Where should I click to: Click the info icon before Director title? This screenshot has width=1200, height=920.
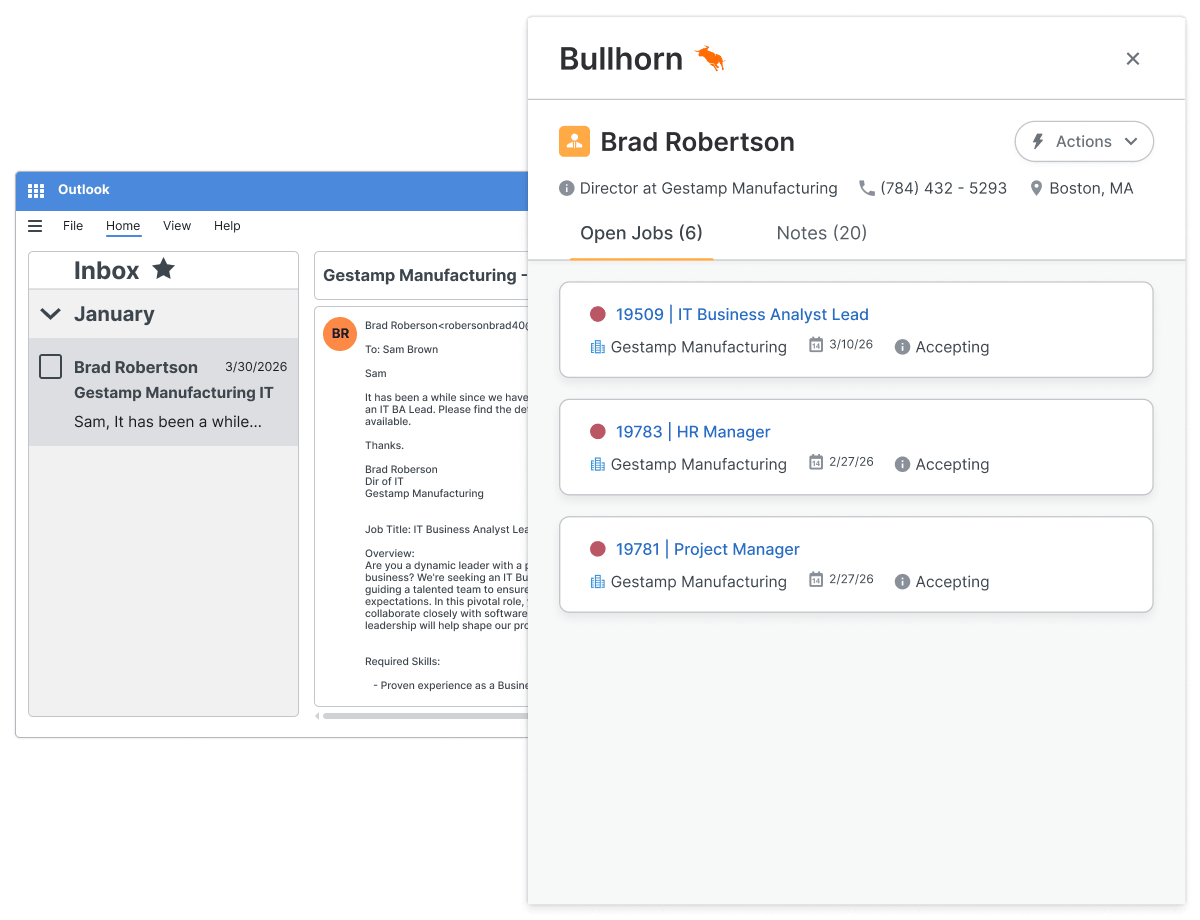point(566,188)
